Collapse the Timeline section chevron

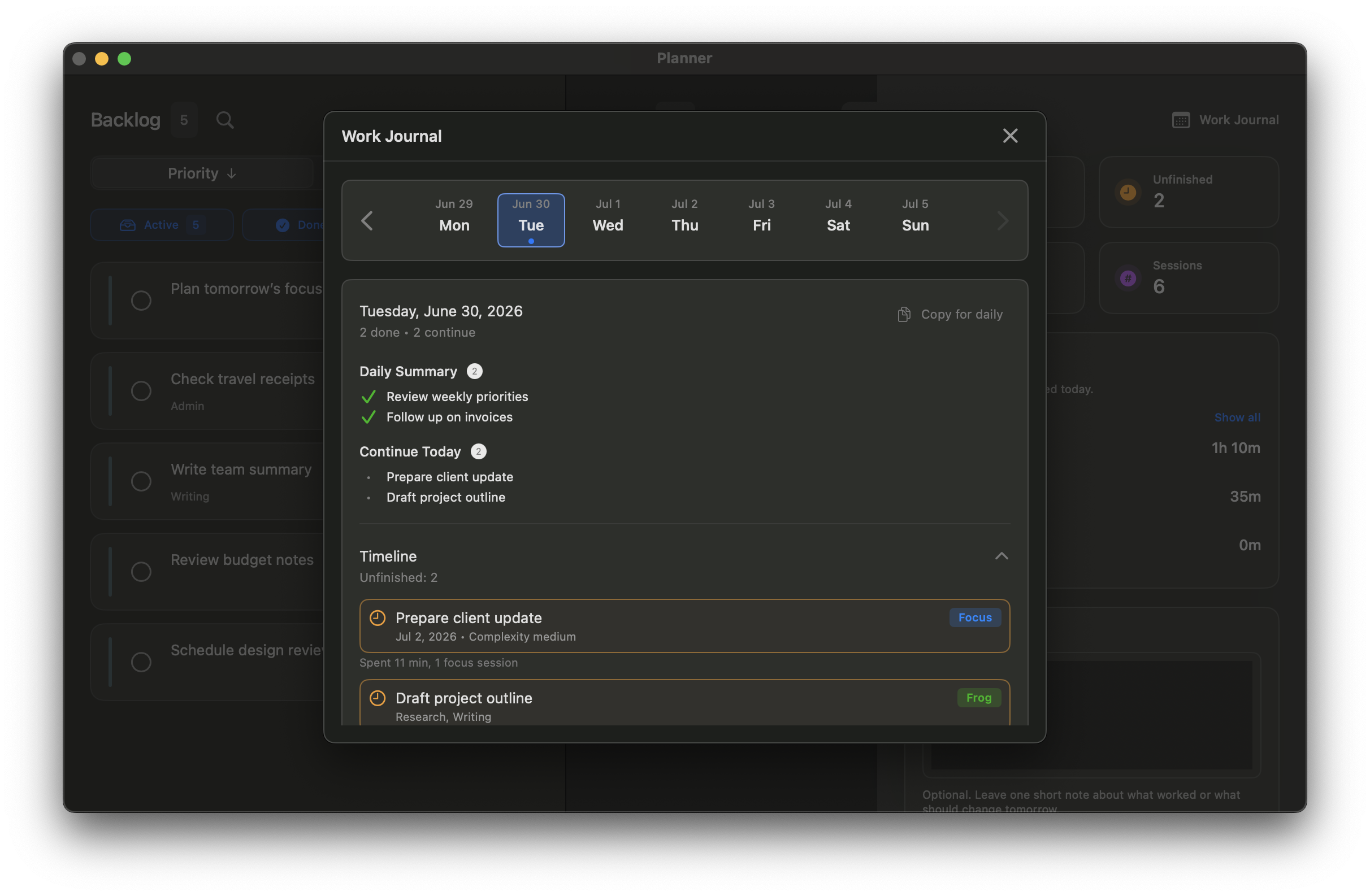(x=1002, y=556)
